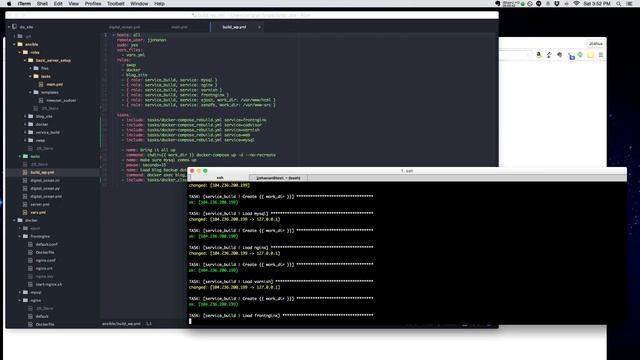The height and width of the screenshot is (360, 640).
Task: Click the Joshua profile button in Chrome
Action: pyautogui.click(x=596, y=44)
